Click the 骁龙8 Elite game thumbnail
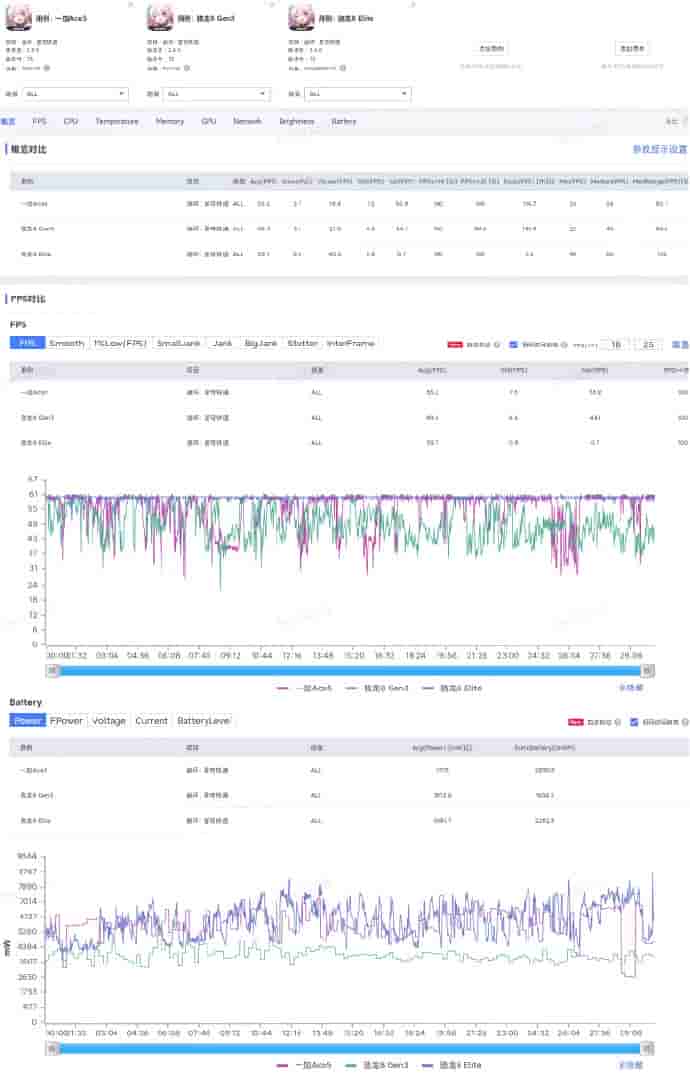690x1078 pixels. [302, 17]
